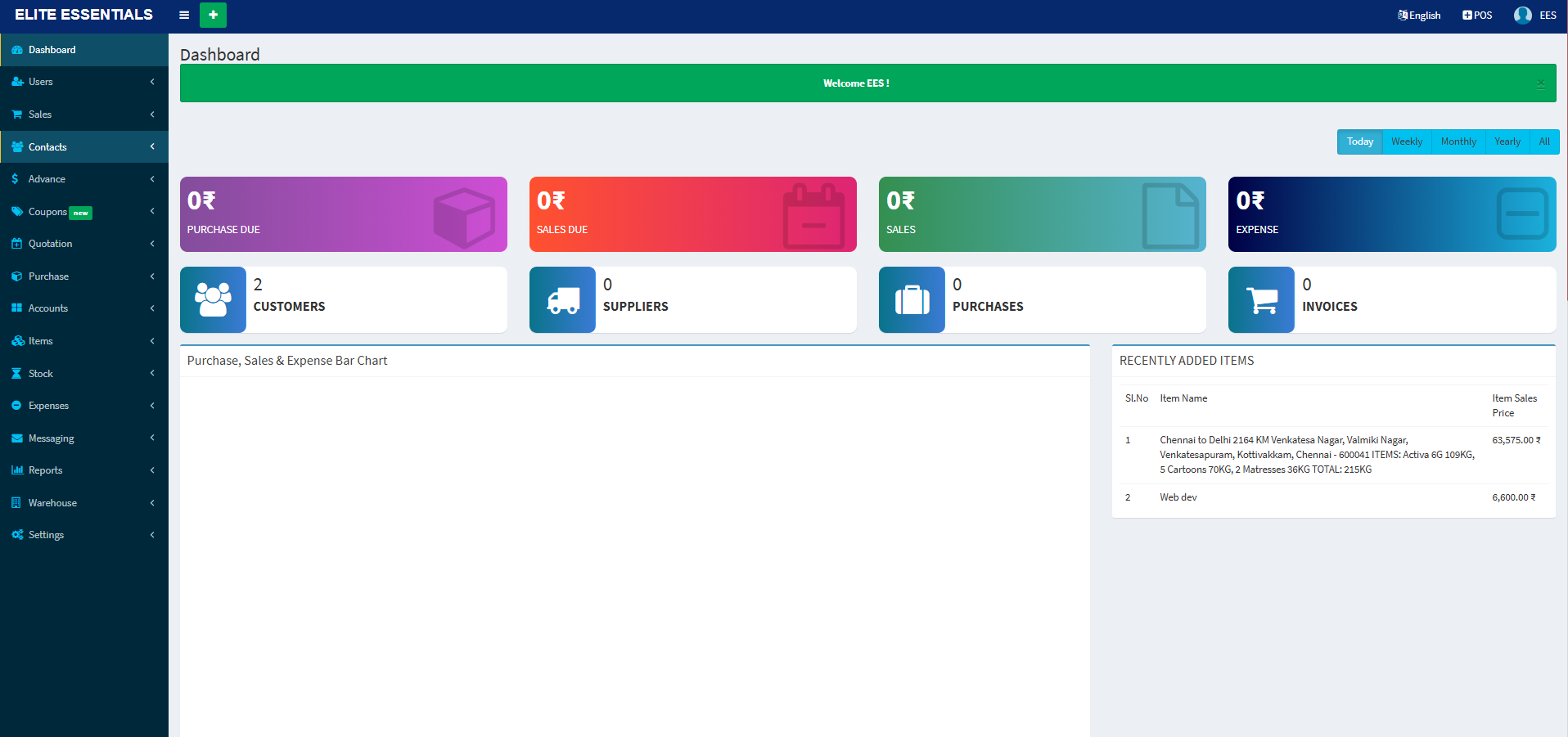
Task: Click the Warehouse building icon in sidebar
Action: (16, 503)
